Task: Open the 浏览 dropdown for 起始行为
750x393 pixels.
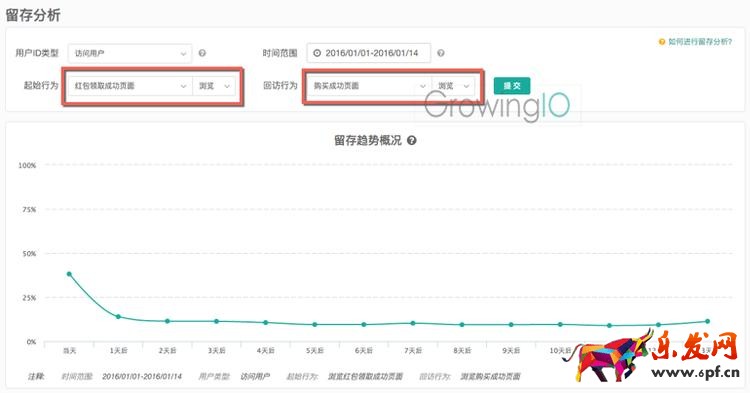Action: point(214,86)
